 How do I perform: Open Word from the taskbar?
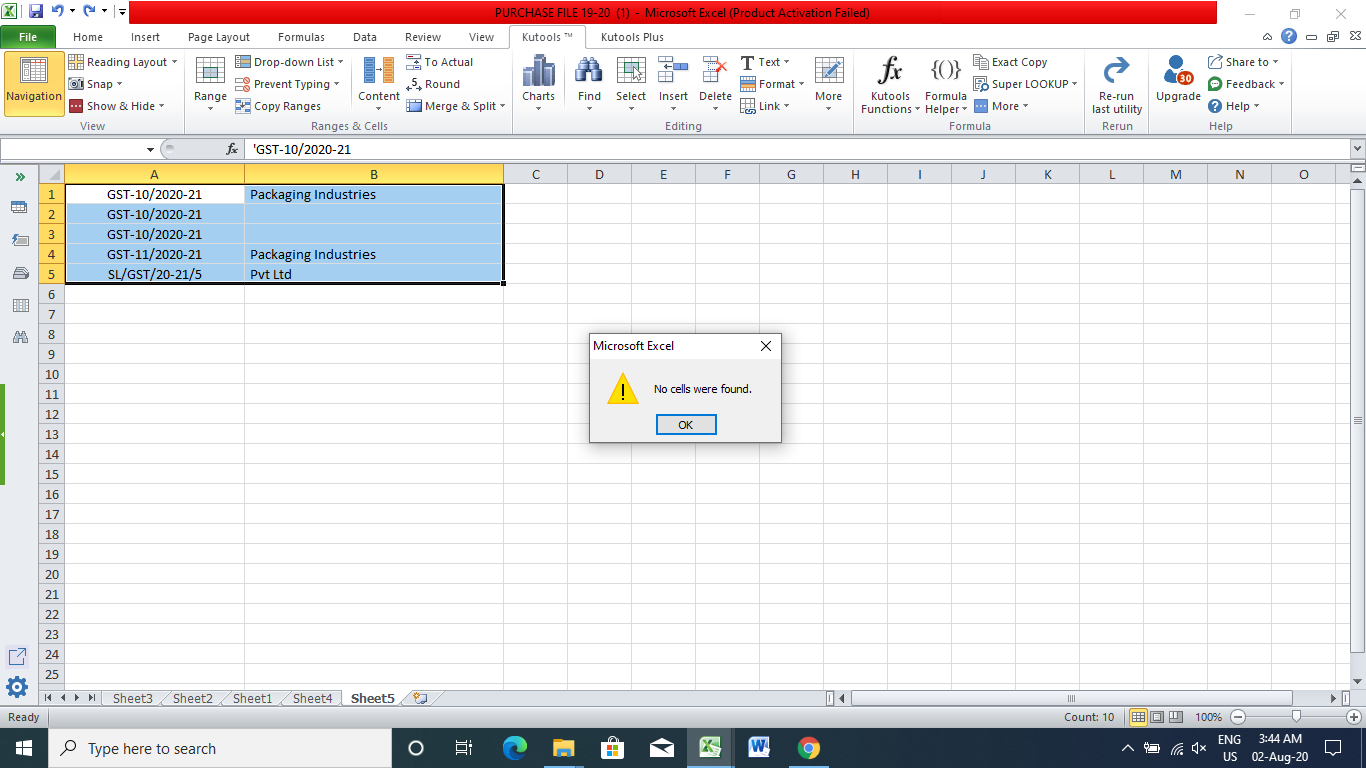tap(758, 748)
